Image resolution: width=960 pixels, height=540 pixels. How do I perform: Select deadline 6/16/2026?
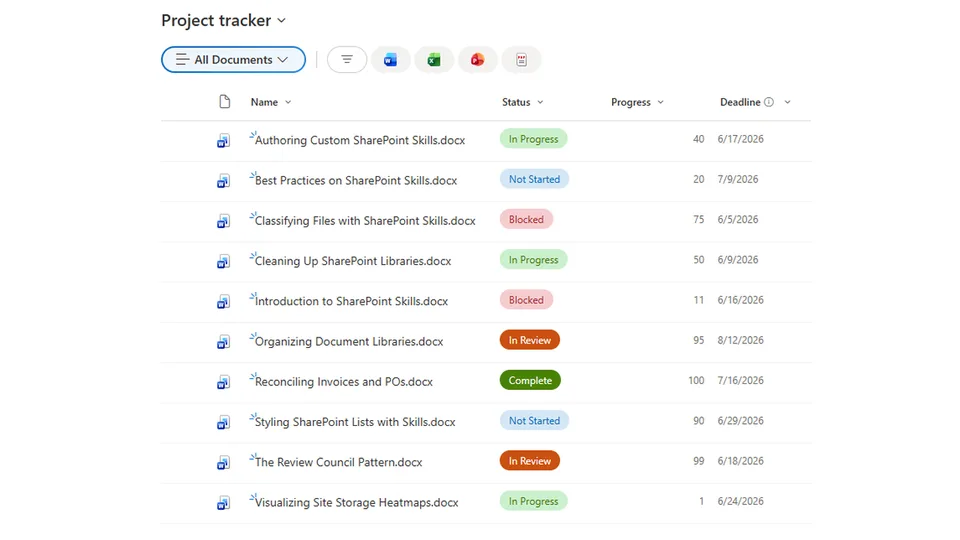(x=741, y=300)
